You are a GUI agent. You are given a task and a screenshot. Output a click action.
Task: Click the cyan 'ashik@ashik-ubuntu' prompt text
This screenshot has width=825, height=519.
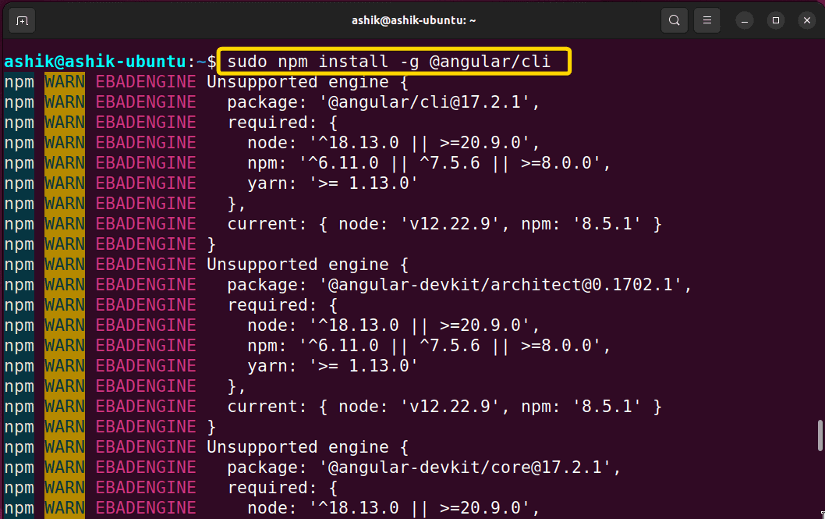pos(95,62)
